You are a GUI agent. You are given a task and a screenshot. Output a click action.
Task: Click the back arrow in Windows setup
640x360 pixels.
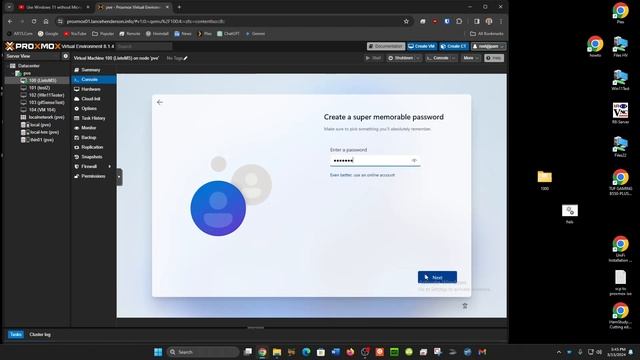160,102
